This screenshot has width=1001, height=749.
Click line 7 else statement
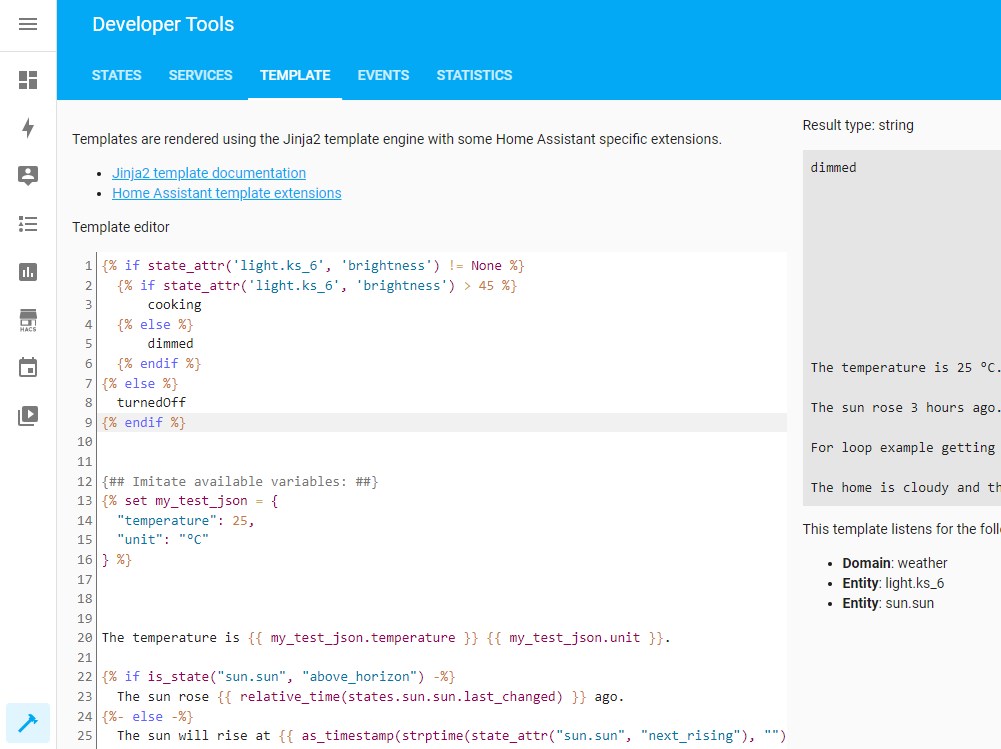[140, 384]
